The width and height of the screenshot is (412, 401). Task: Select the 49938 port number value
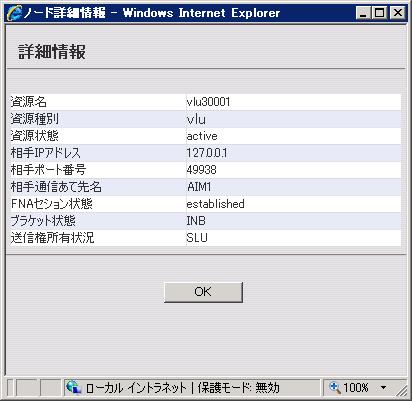pos(201,170)
